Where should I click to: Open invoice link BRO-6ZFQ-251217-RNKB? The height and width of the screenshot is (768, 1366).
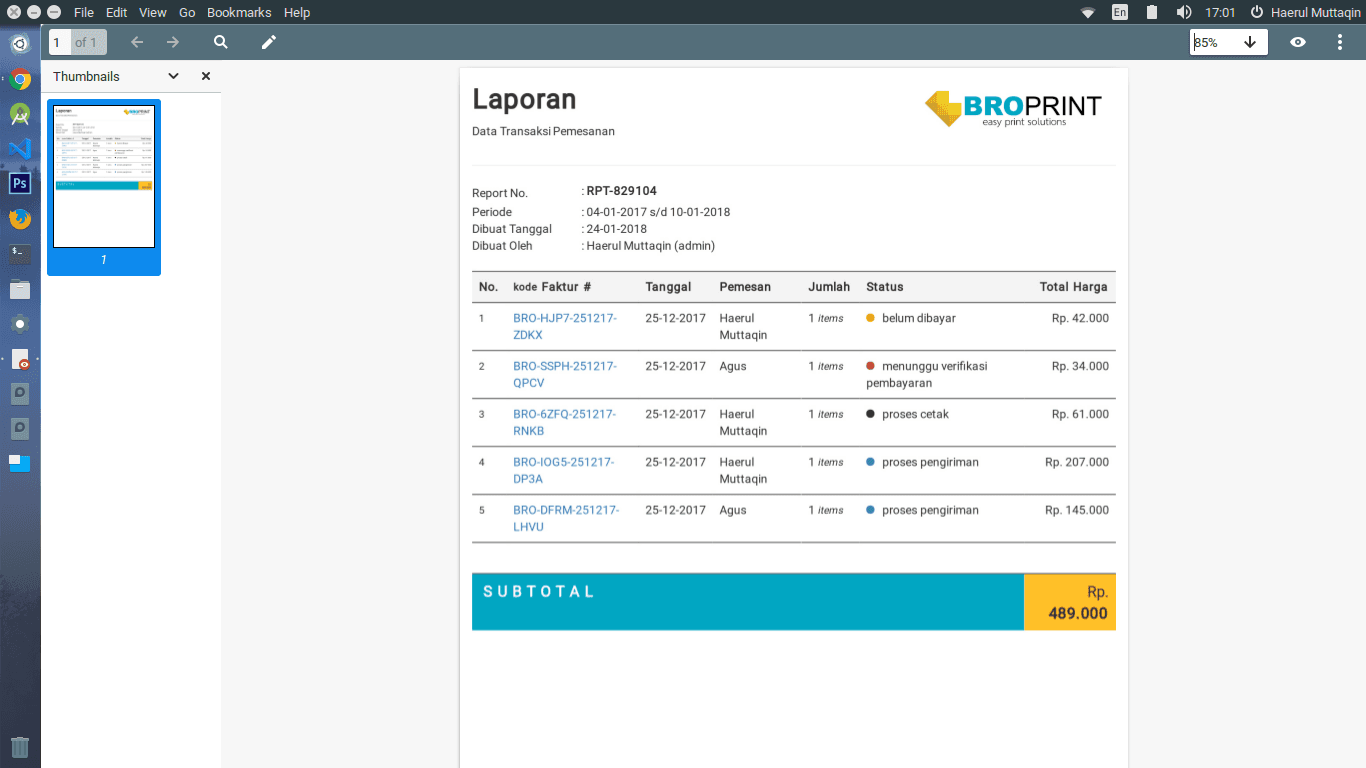(x=565, y=422)
